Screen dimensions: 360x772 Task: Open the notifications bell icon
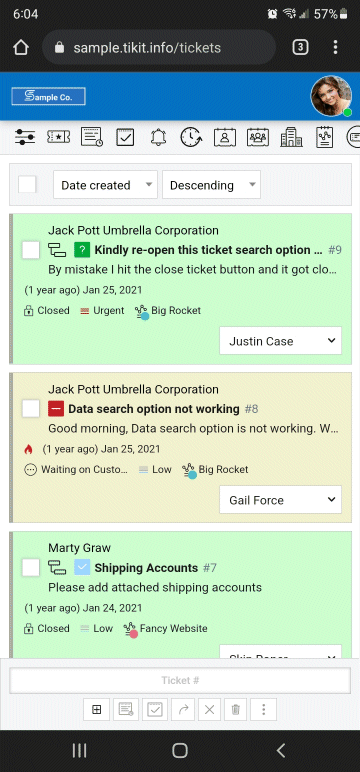[x=158, y=137]
